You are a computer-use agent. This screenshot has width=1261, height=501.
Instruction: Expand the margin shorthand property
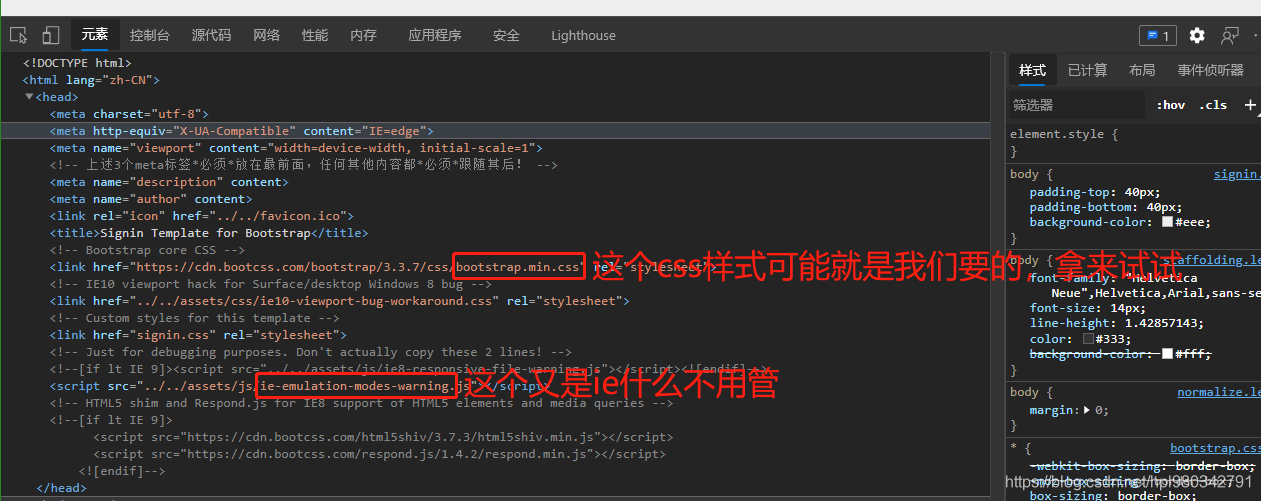[1088, 410]
